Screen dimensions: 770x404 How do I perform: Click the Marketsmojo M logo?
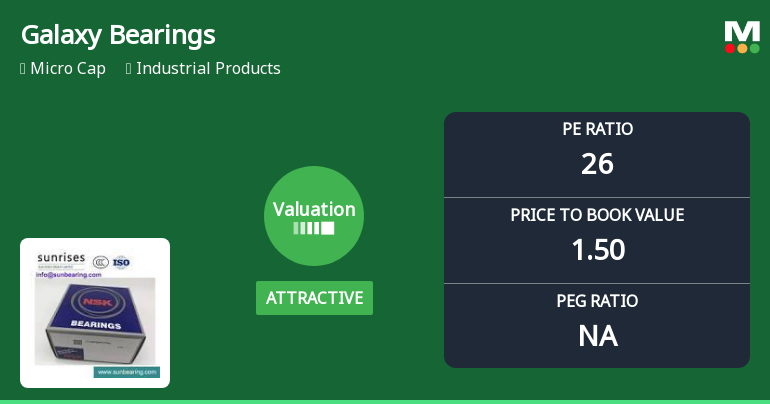coord(742,36)
